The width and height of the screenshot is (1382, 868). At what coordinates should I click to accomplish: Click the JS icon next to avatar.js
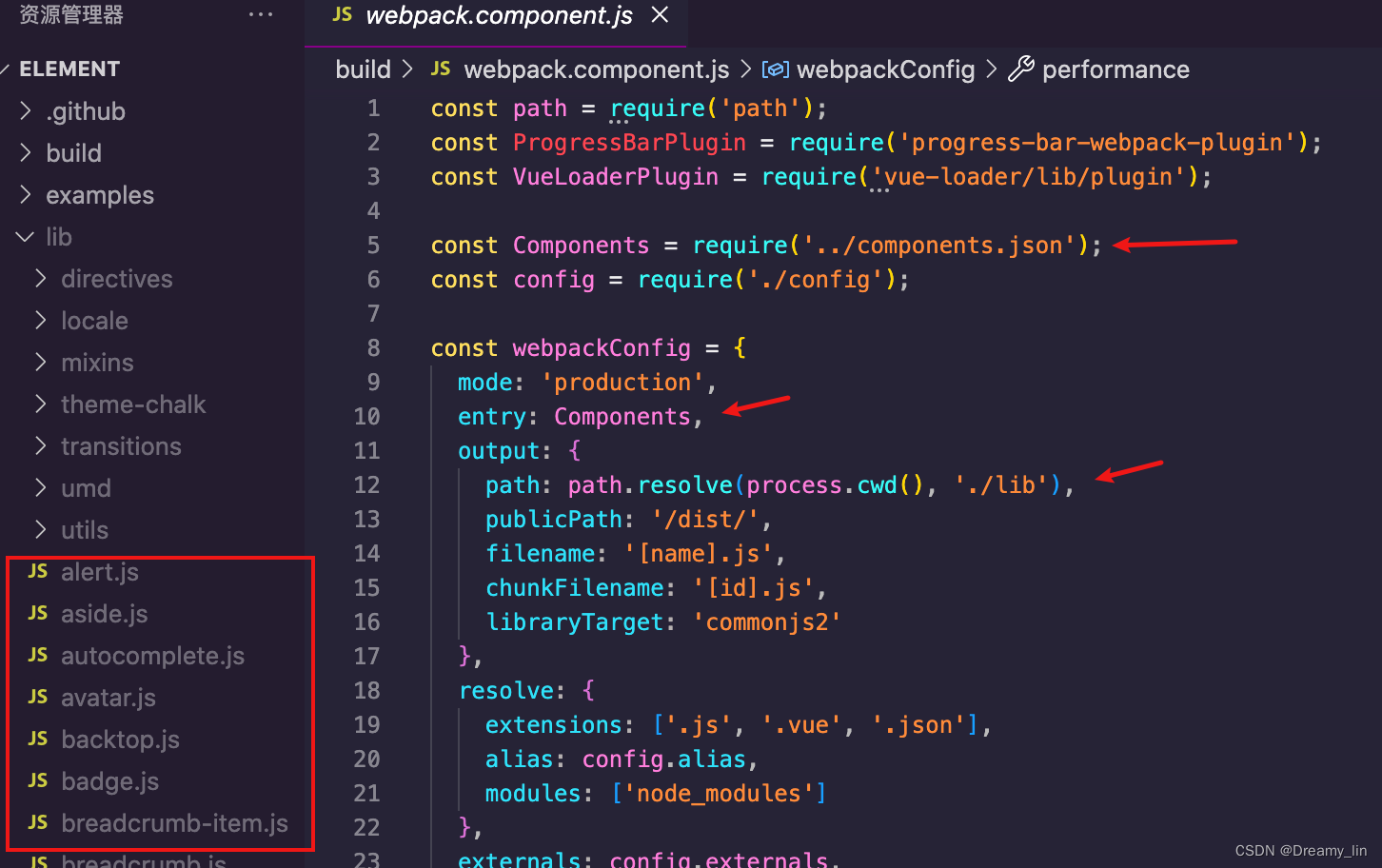(38, 698)
